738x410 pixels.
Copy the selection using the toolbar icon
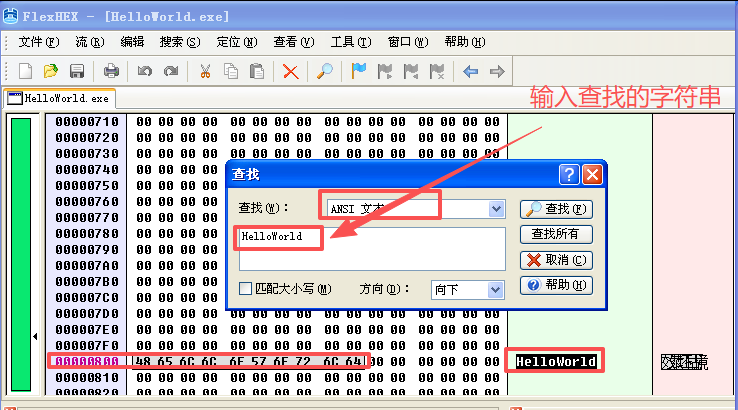pyautogui.click(x=231, y=72)
